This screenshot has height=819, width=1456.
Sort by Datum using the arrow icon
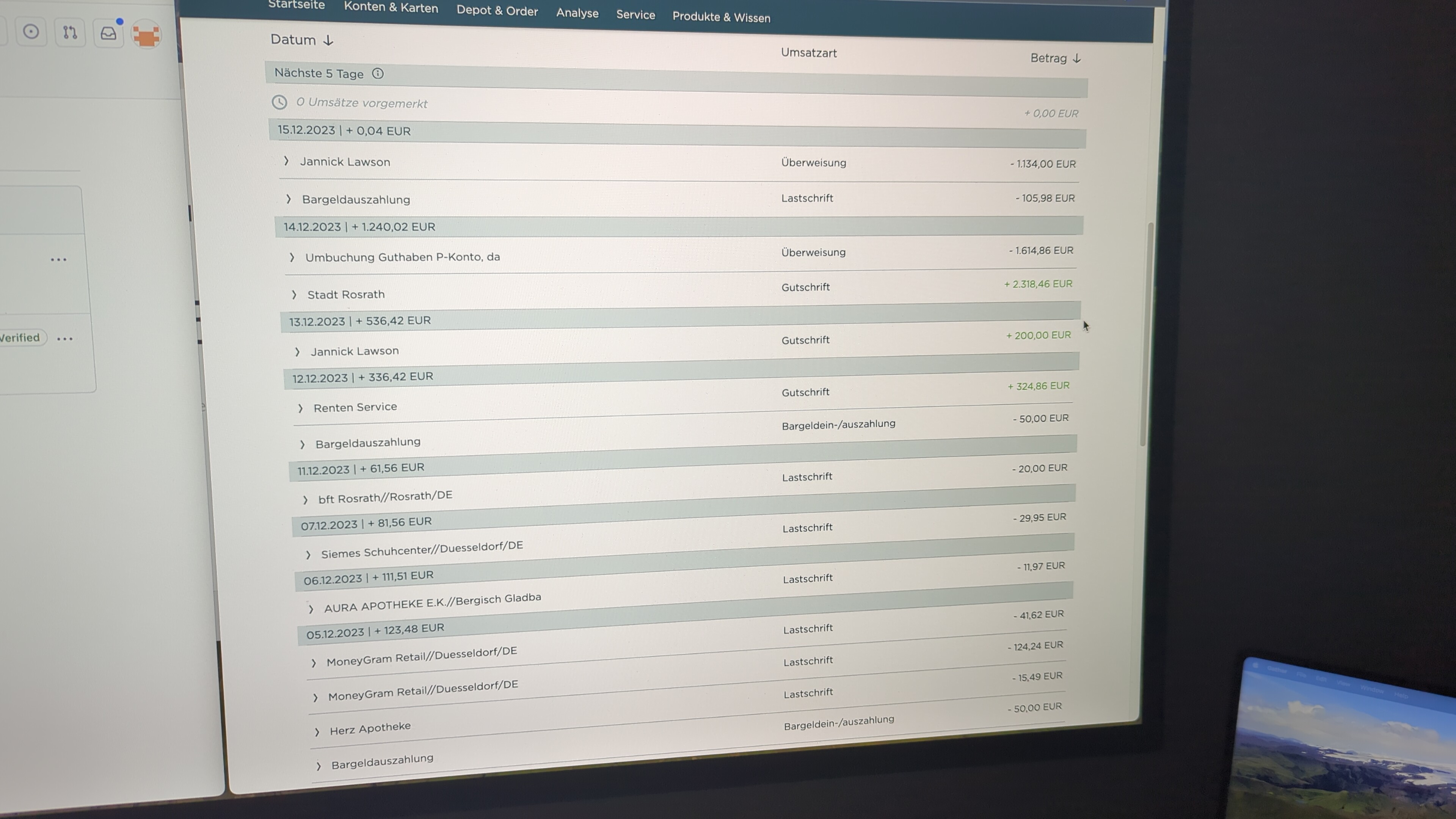click(328, 40)
